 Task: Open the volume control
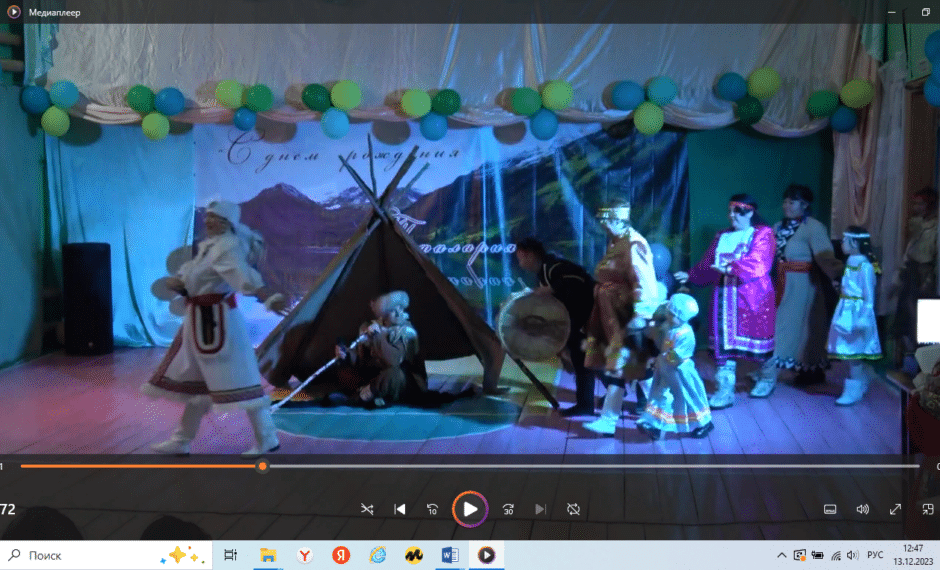point(862,509)
